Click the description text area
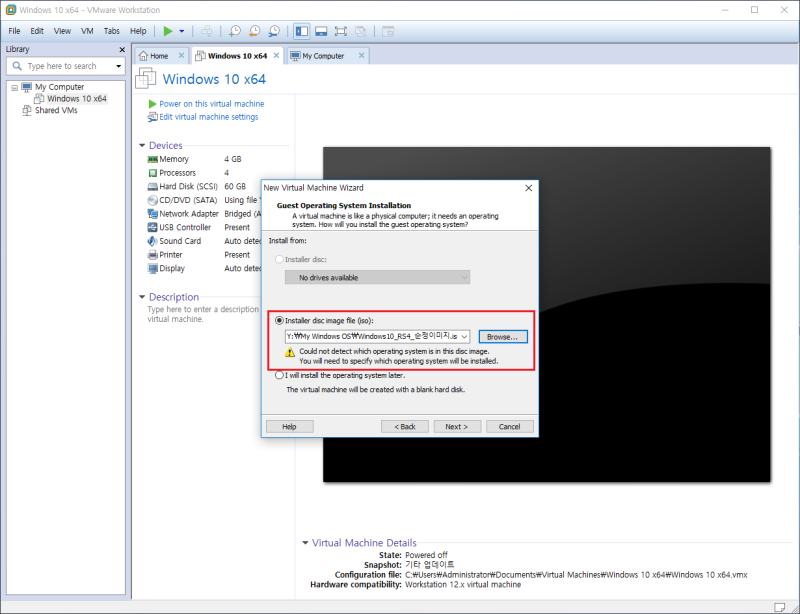 203,314
